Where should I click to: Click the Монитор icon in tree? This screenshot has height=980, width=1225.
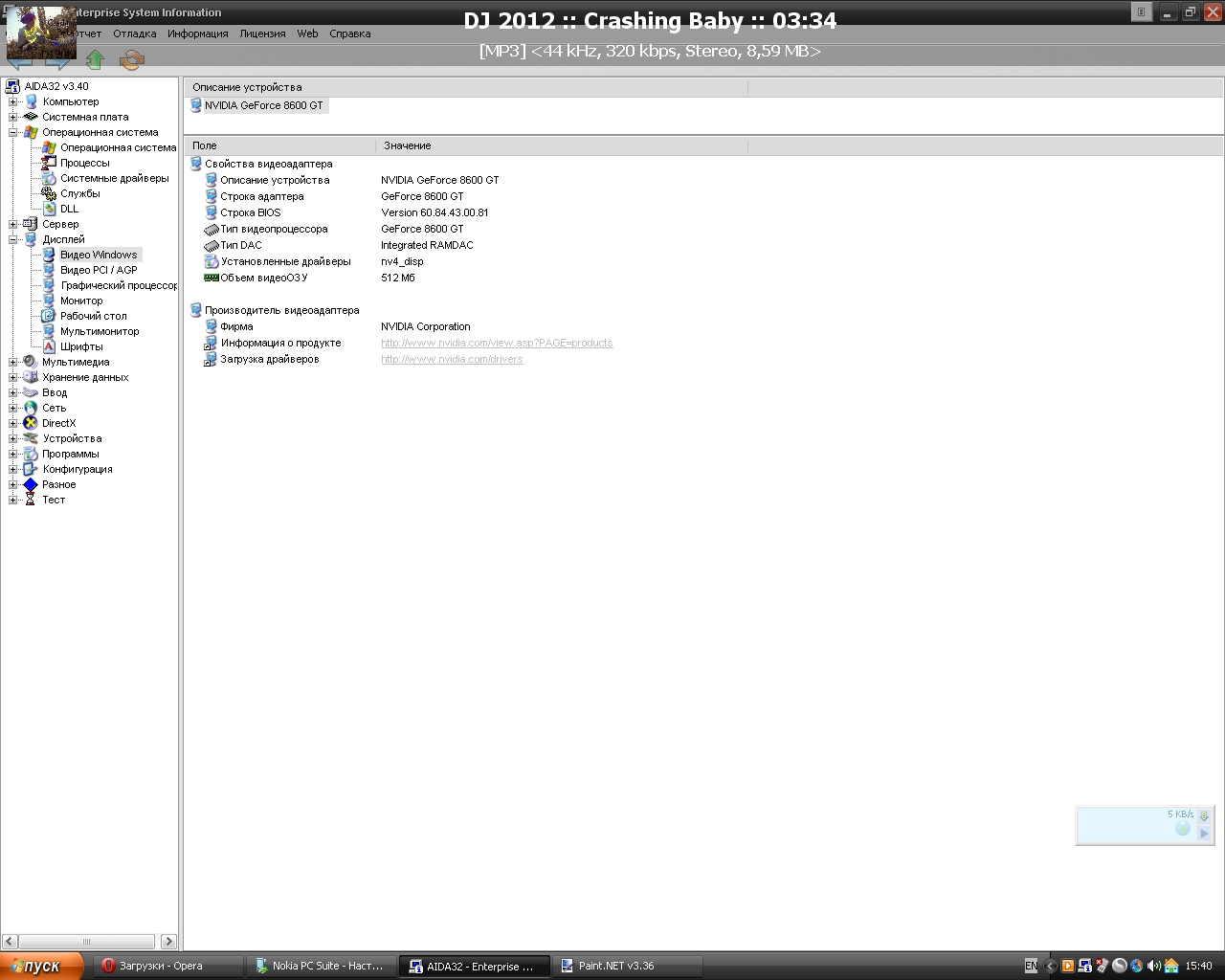click(49, 301)
